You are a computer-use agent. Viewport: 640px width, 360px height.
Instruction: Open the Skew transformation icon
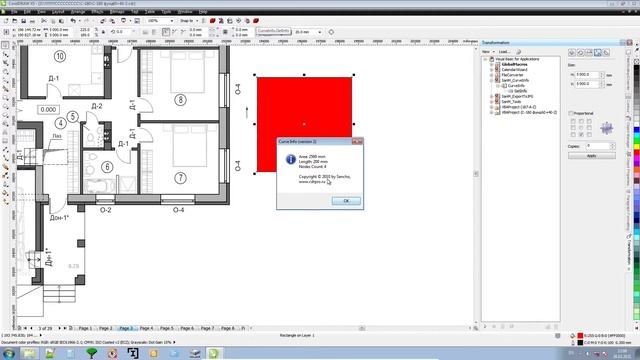tap(607, 53)
